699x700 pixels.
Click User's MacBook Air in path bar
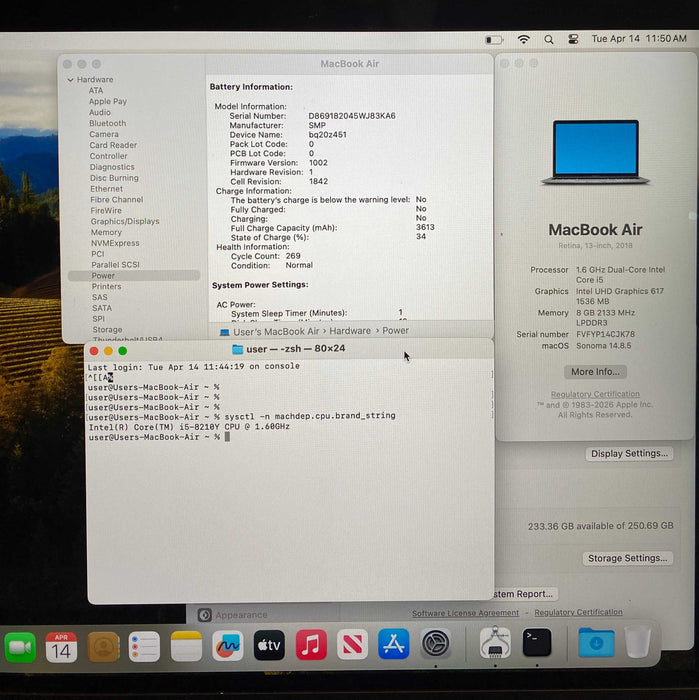(276, 332)
